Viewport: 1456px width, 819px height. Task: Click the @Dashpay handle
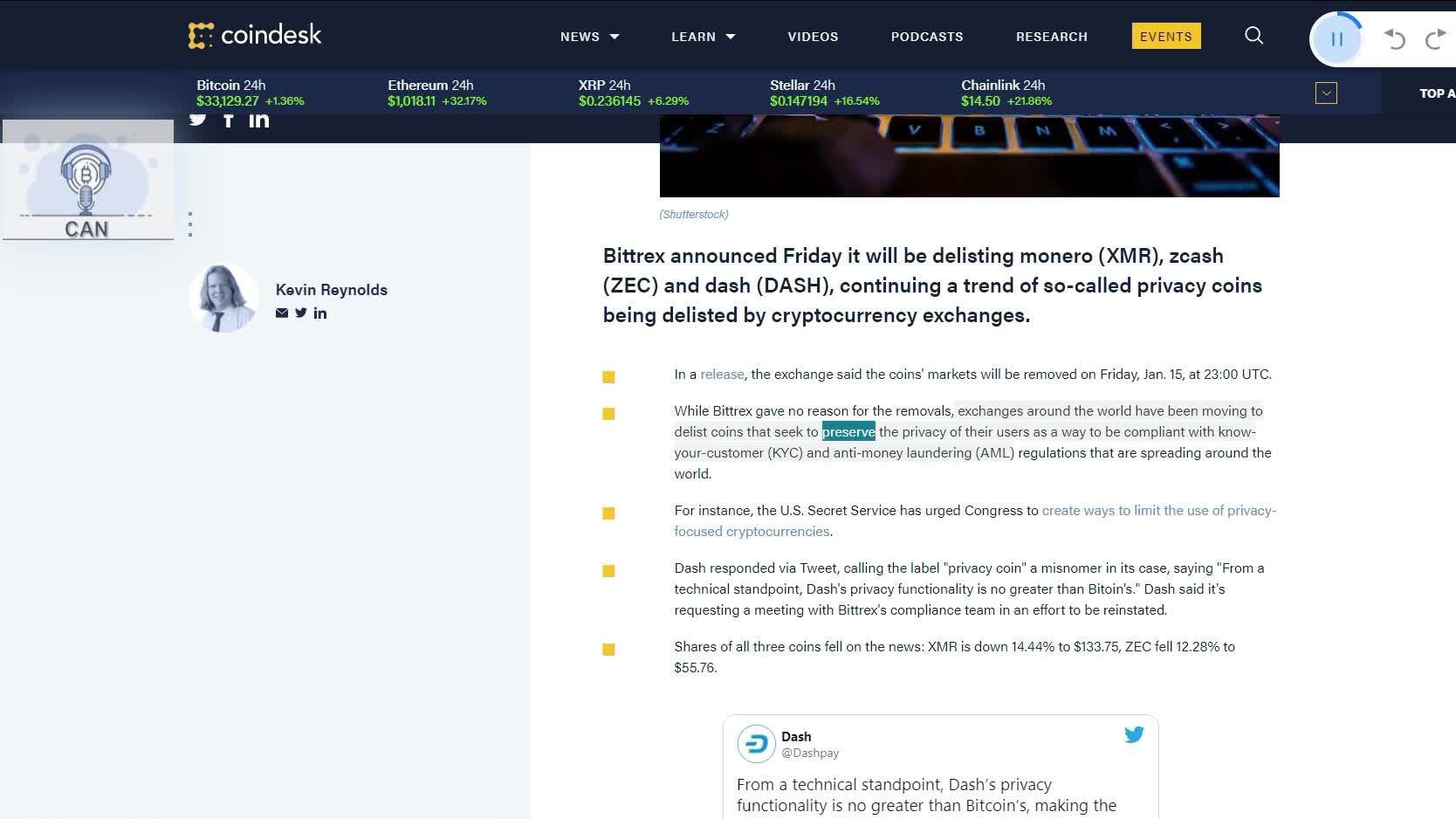pyautogui.click(x=810, y=753)
